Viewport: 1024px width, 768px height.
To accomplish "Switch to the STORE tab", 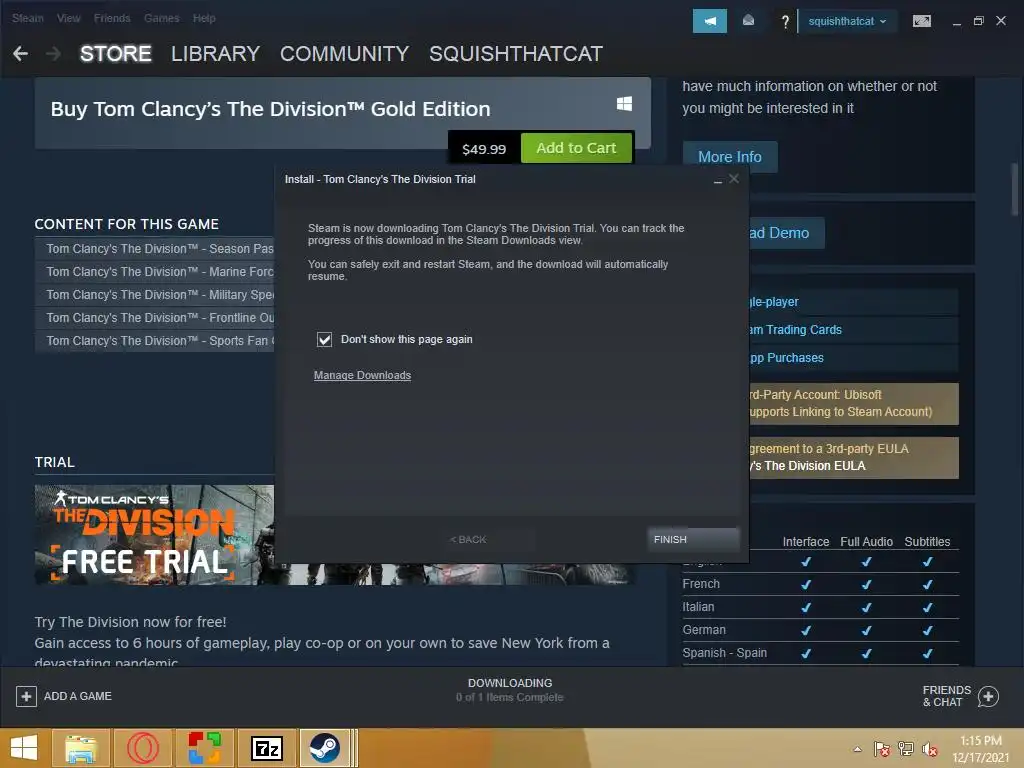I will click(116, 54).
